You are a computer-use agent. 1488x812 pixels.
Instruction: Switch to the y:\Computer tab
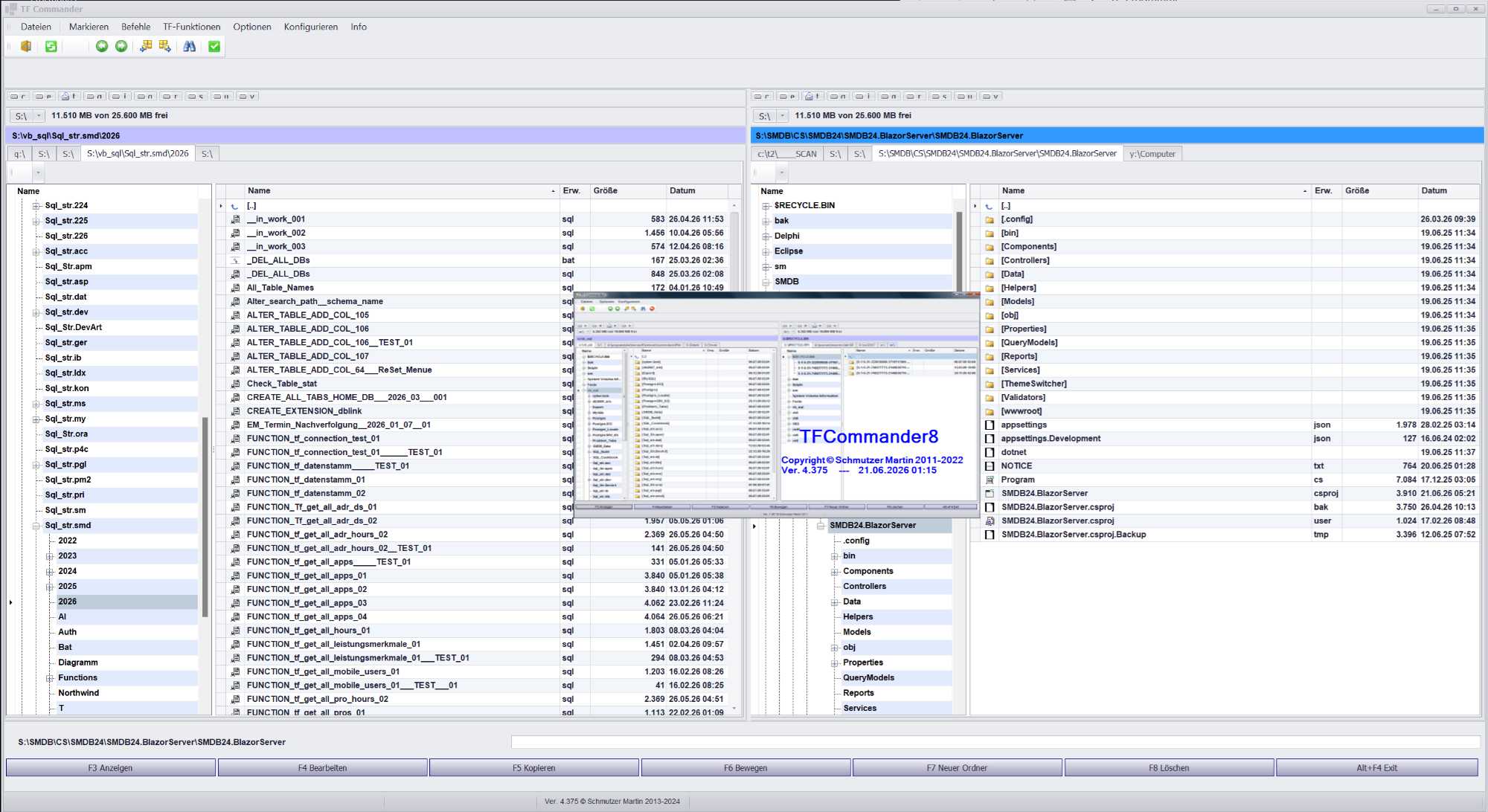tap(1152, 154)
